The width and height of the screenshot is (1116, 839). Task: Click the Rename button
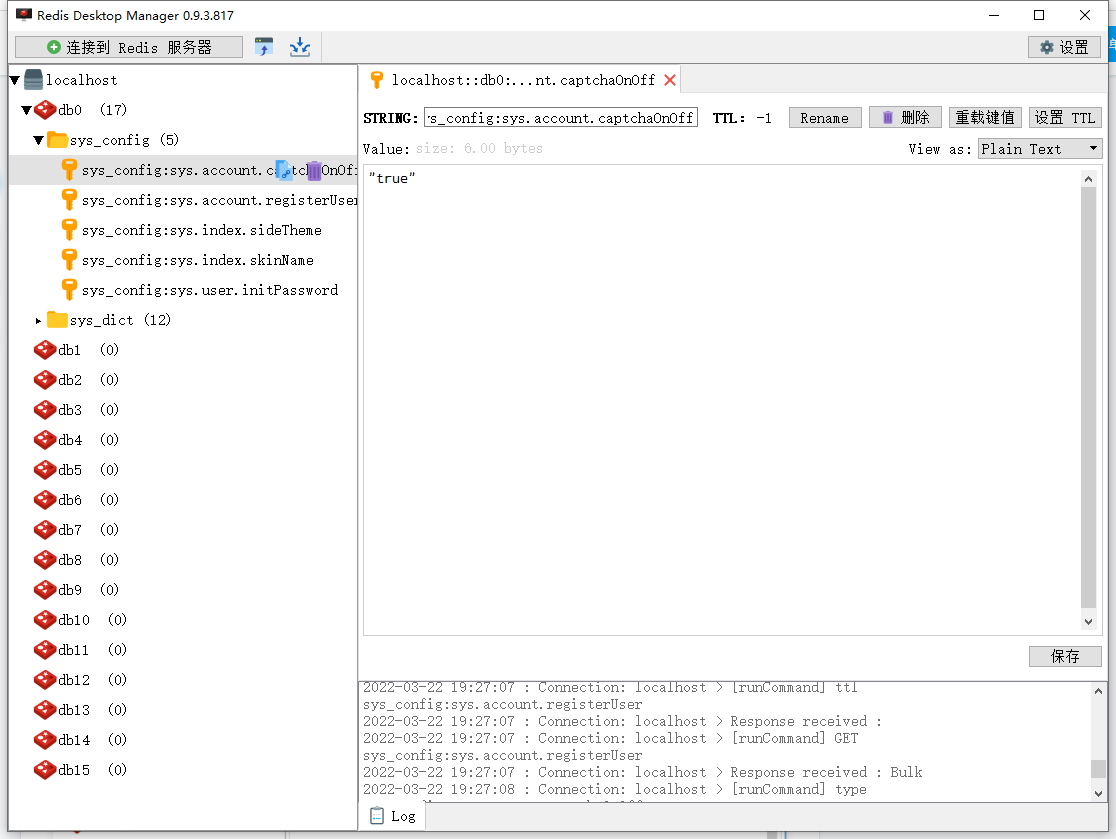click(824, 117)
